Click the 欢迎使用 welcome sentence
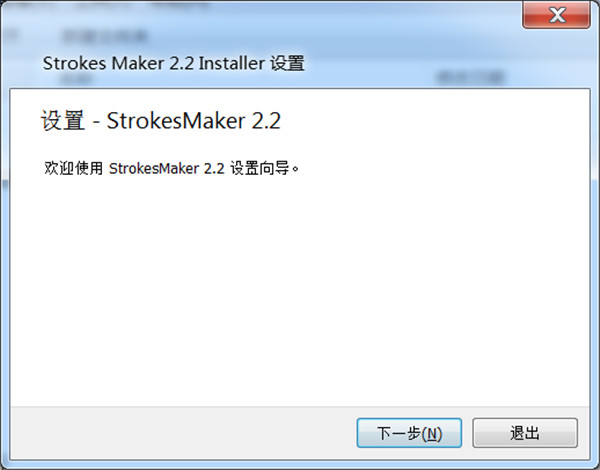 (171, 168)
